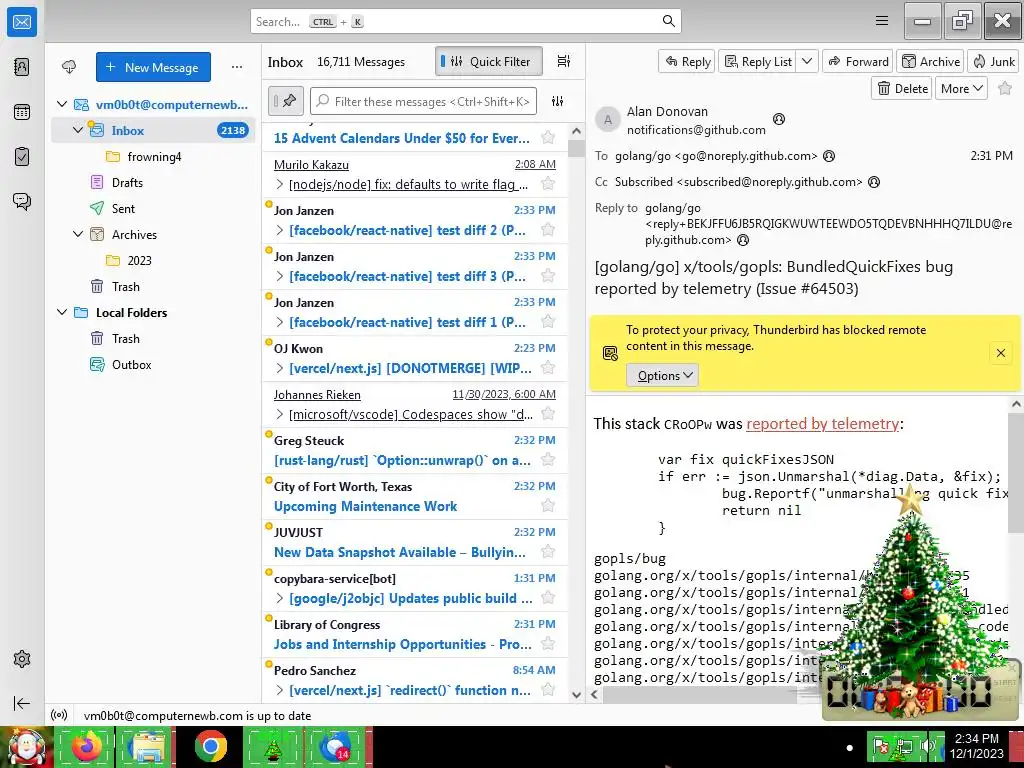Delete the current message
The image size is (1024, 768).
(903, 88)
